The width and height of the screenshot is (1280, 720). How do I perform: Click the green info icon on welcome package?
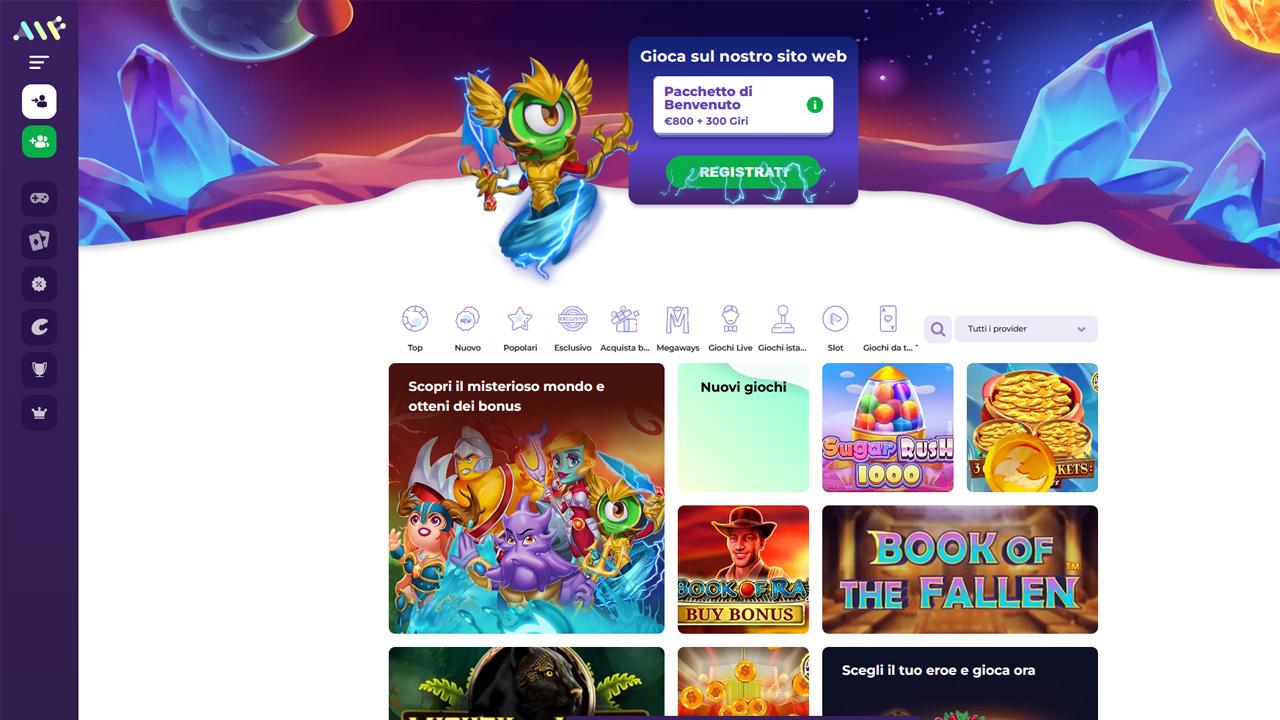815,105
